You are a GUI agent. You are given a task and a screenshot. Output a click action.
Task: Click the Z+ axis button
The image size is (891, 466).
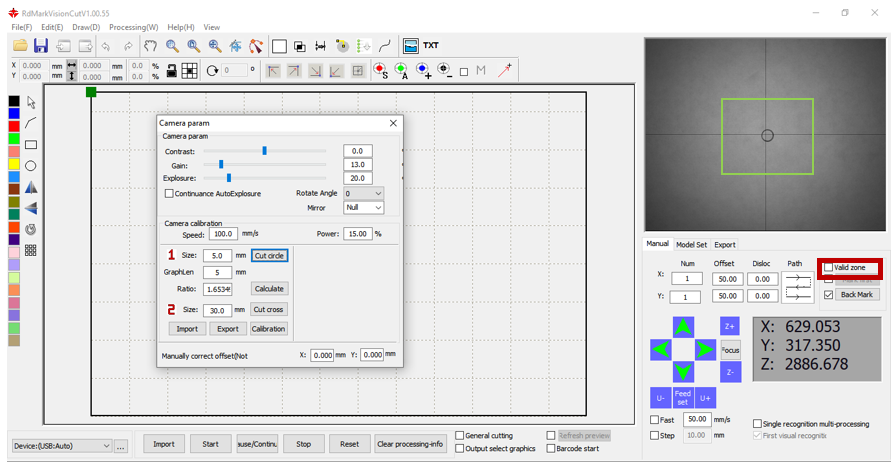pos(730,326)
